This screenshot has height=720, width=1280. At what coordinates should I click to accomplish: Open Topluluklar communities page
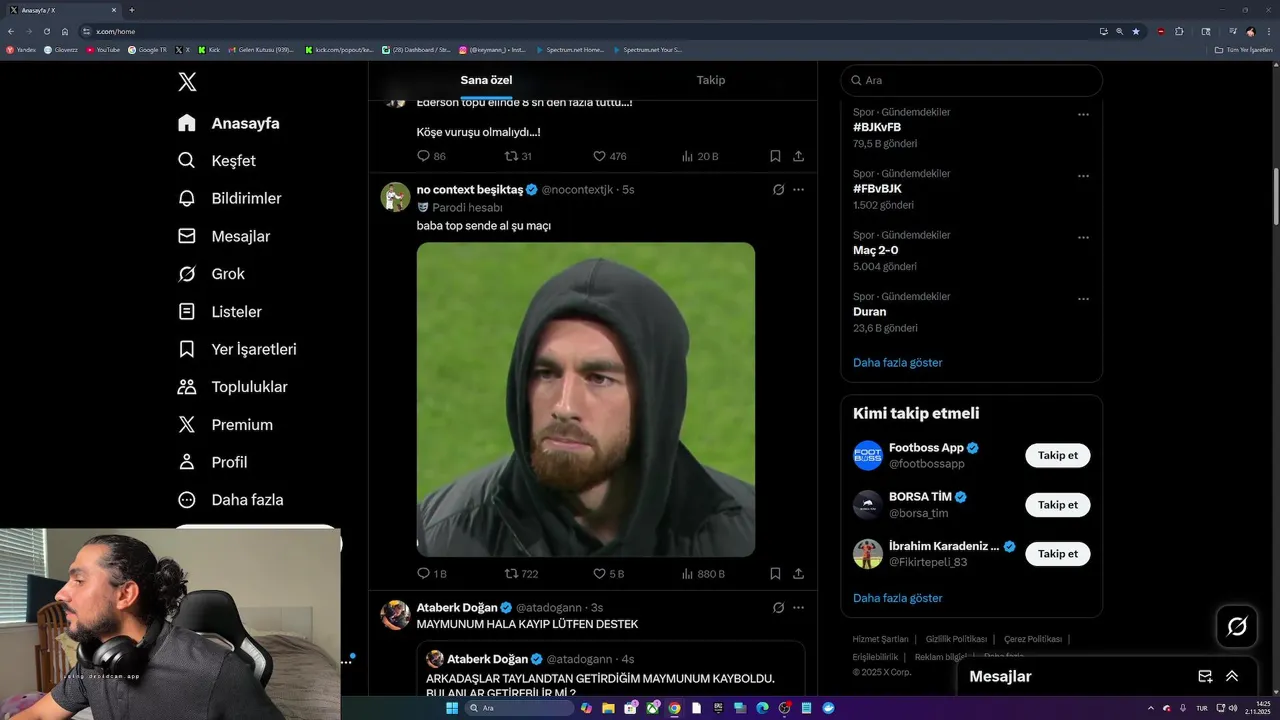[232, 387]
